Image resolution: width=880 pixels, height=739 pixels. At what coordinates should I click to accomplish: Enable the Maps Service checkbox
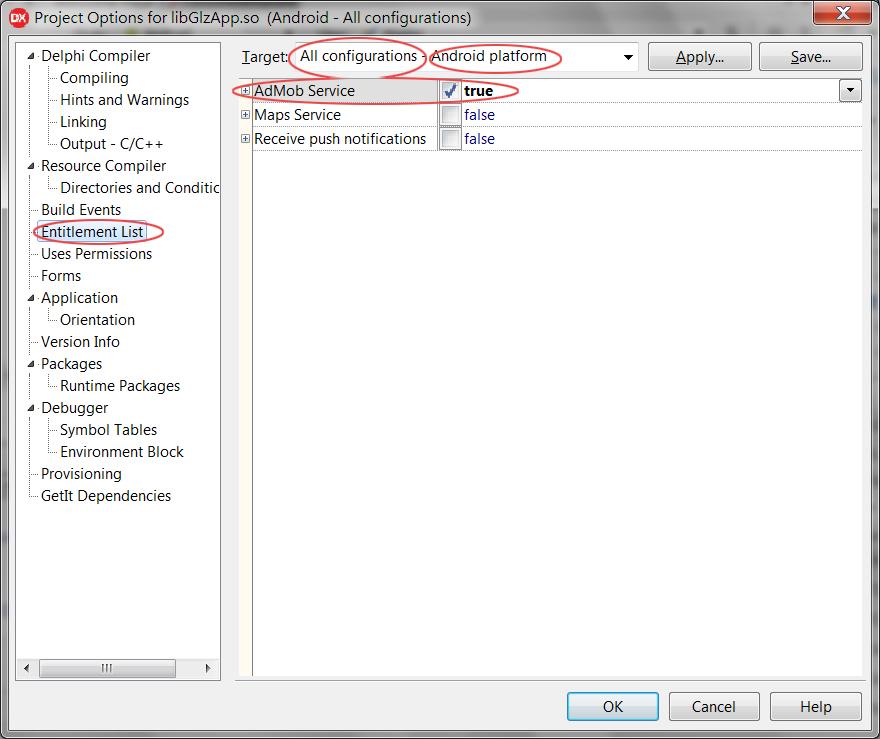click(x=450, y=114)
